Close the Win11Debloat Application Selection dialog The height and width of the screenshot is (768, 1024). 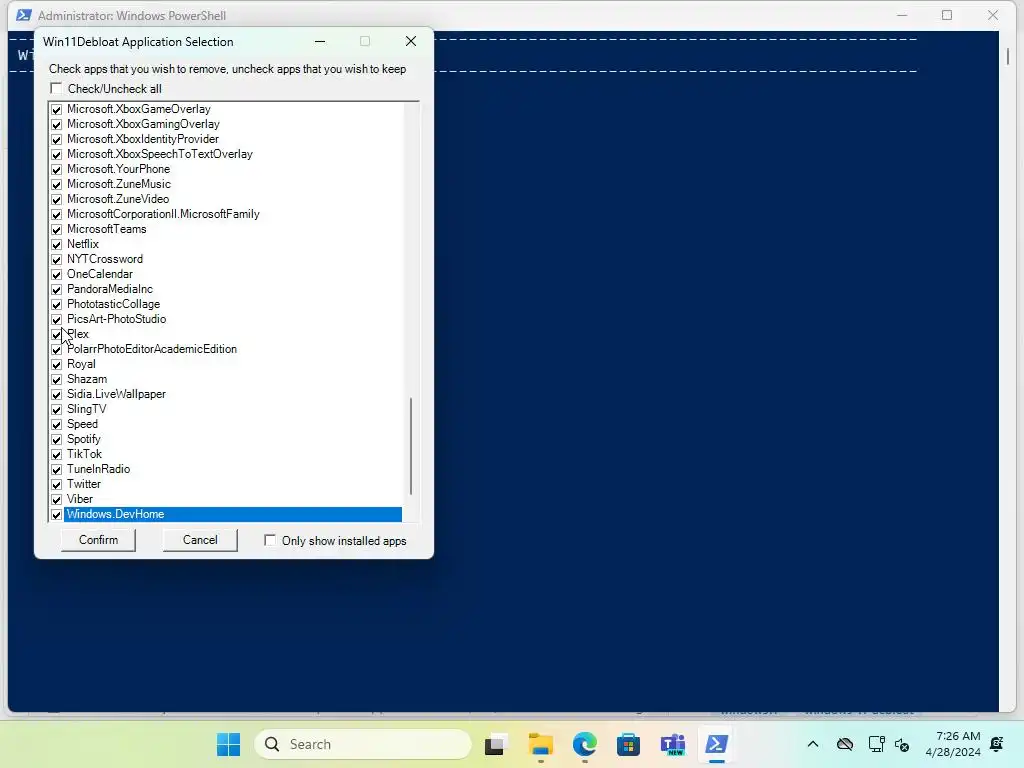pyautogui.click(x=411, y=41)
